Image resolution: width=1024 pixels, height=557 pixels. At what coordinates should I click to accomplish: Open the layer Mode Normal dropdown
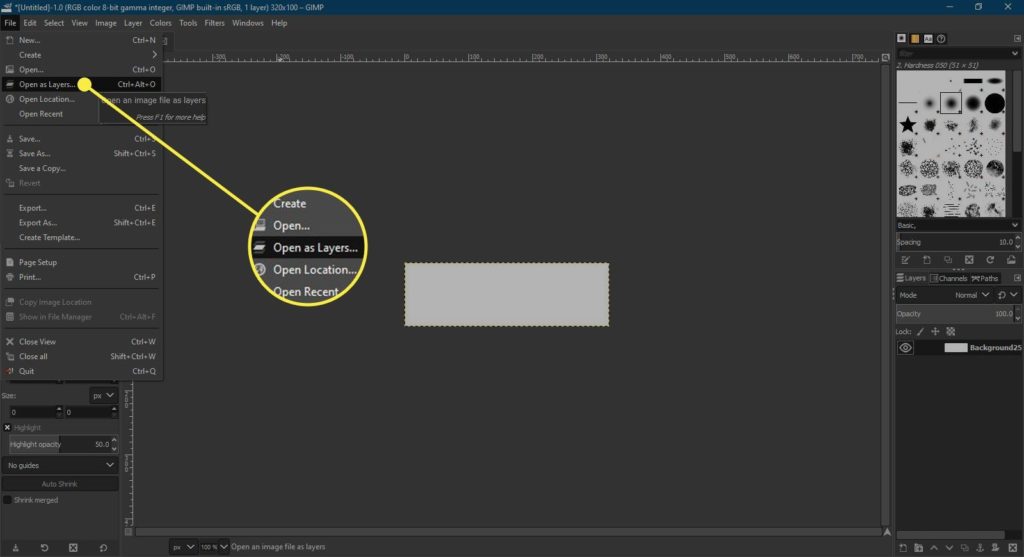point(972,295)
